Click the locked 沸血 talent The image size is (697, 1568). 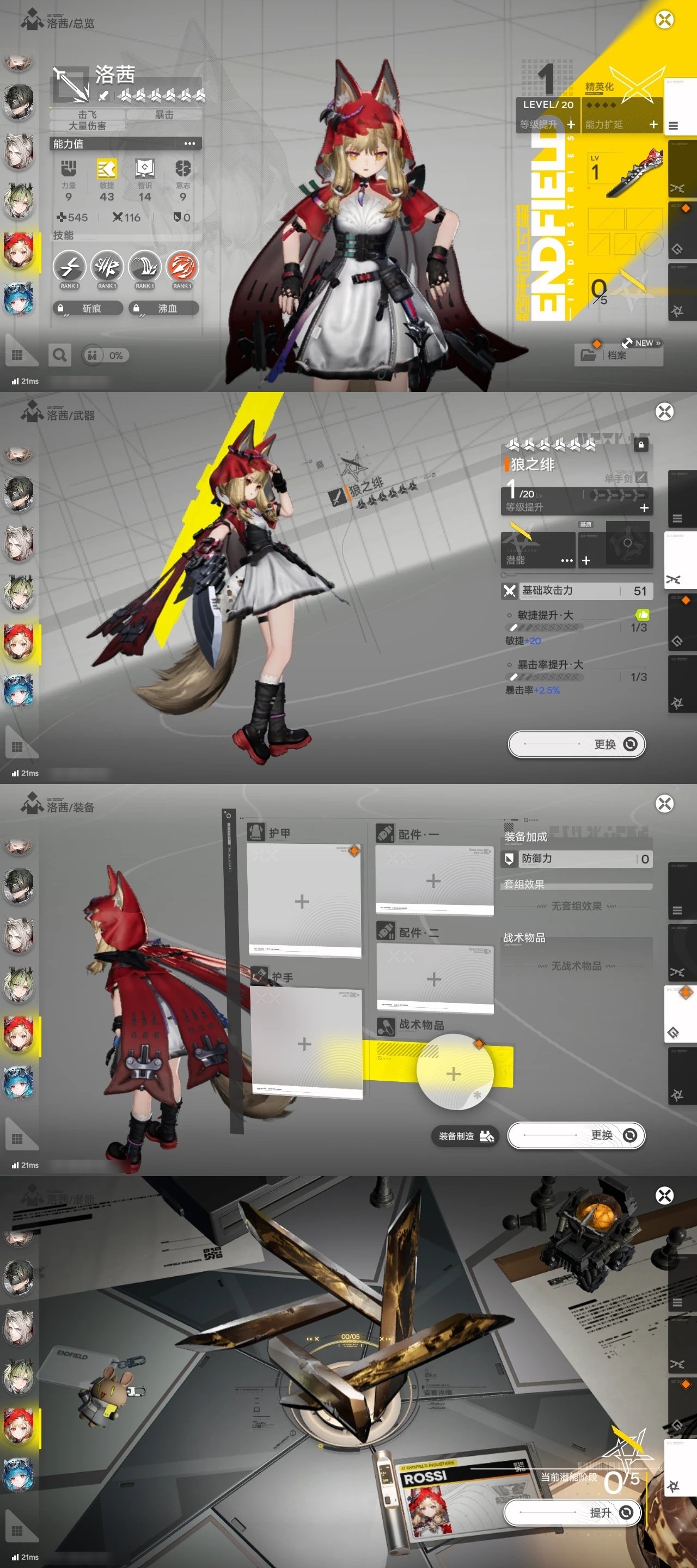pyautogui.click(x=164, y=309)
